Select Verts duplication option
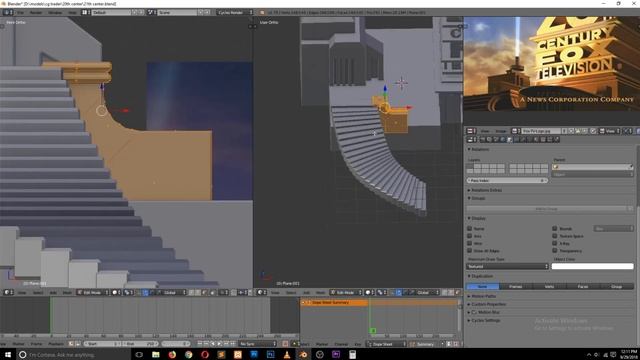This screenshot has height=360, width=640. [549, 287]
